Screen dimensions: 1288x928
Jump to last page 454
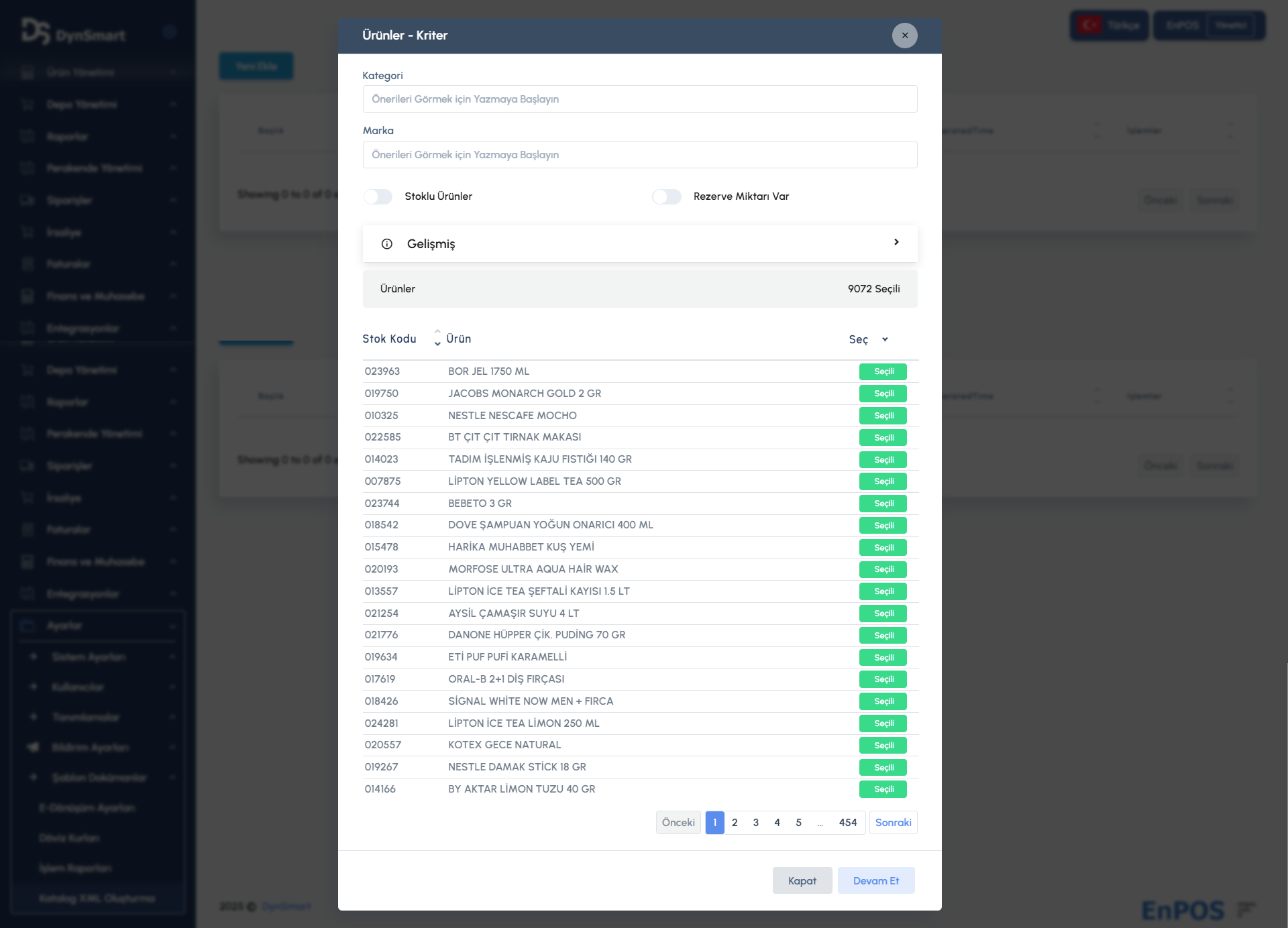click(848, 823)
